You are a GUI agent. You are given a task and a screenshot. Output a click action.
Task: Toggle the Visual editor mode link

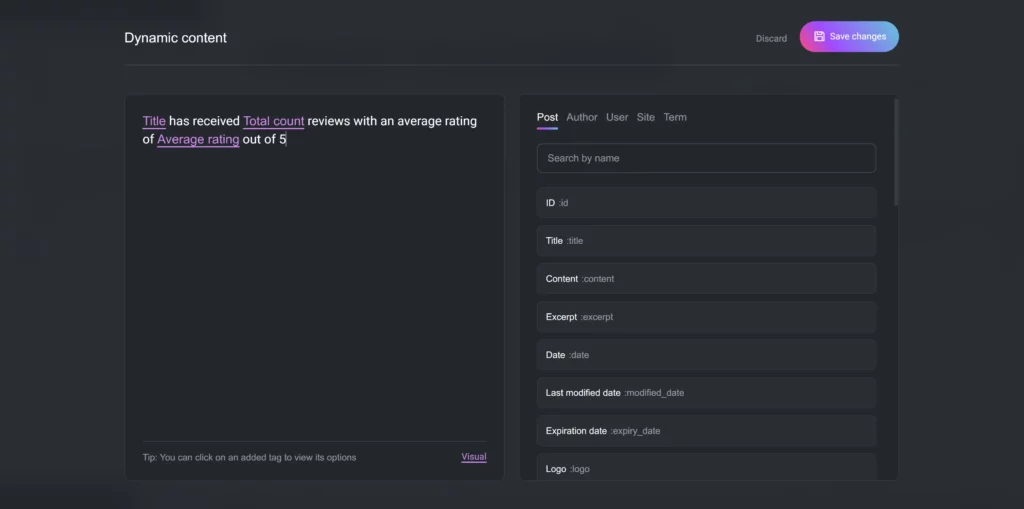(x=473, y=457)
